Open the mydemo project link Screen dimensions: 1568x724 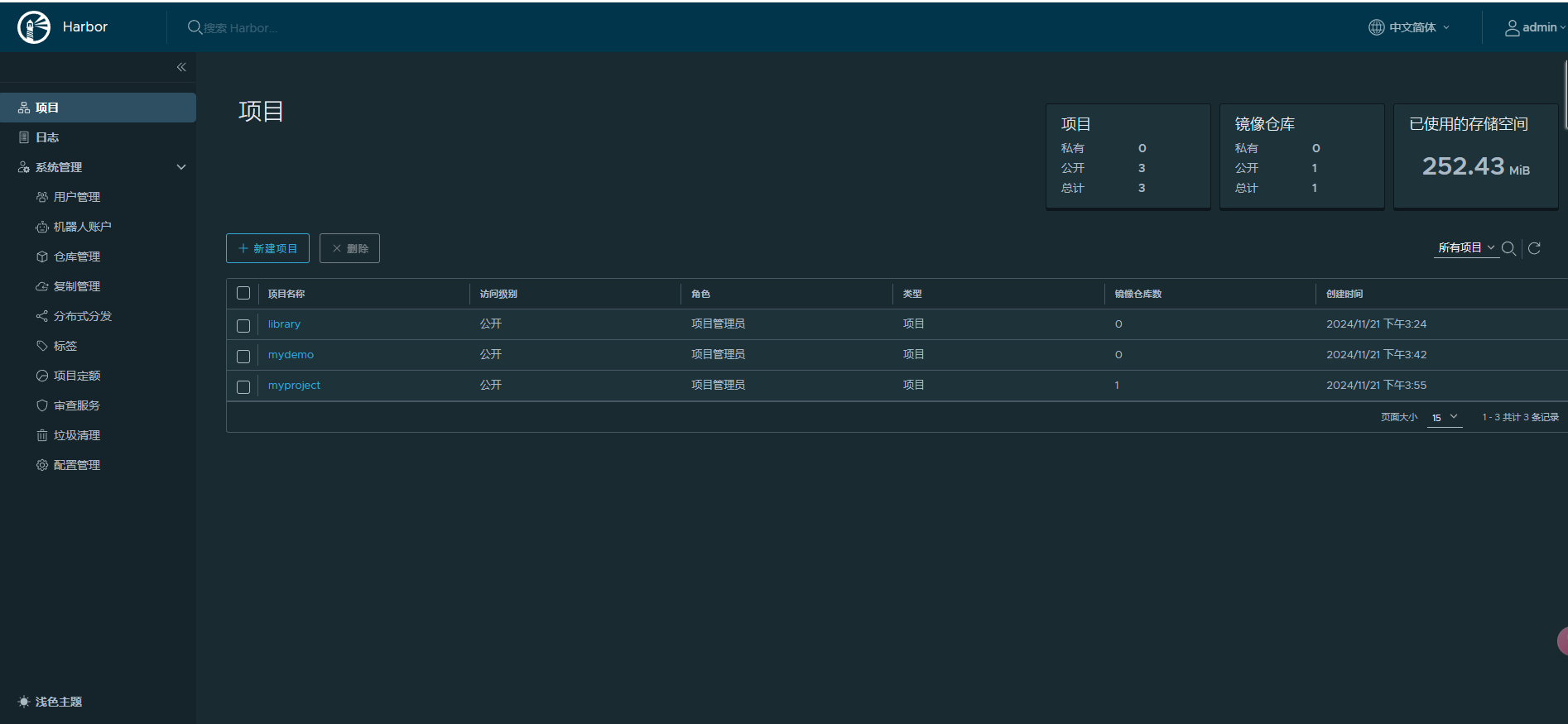point(291,355)
